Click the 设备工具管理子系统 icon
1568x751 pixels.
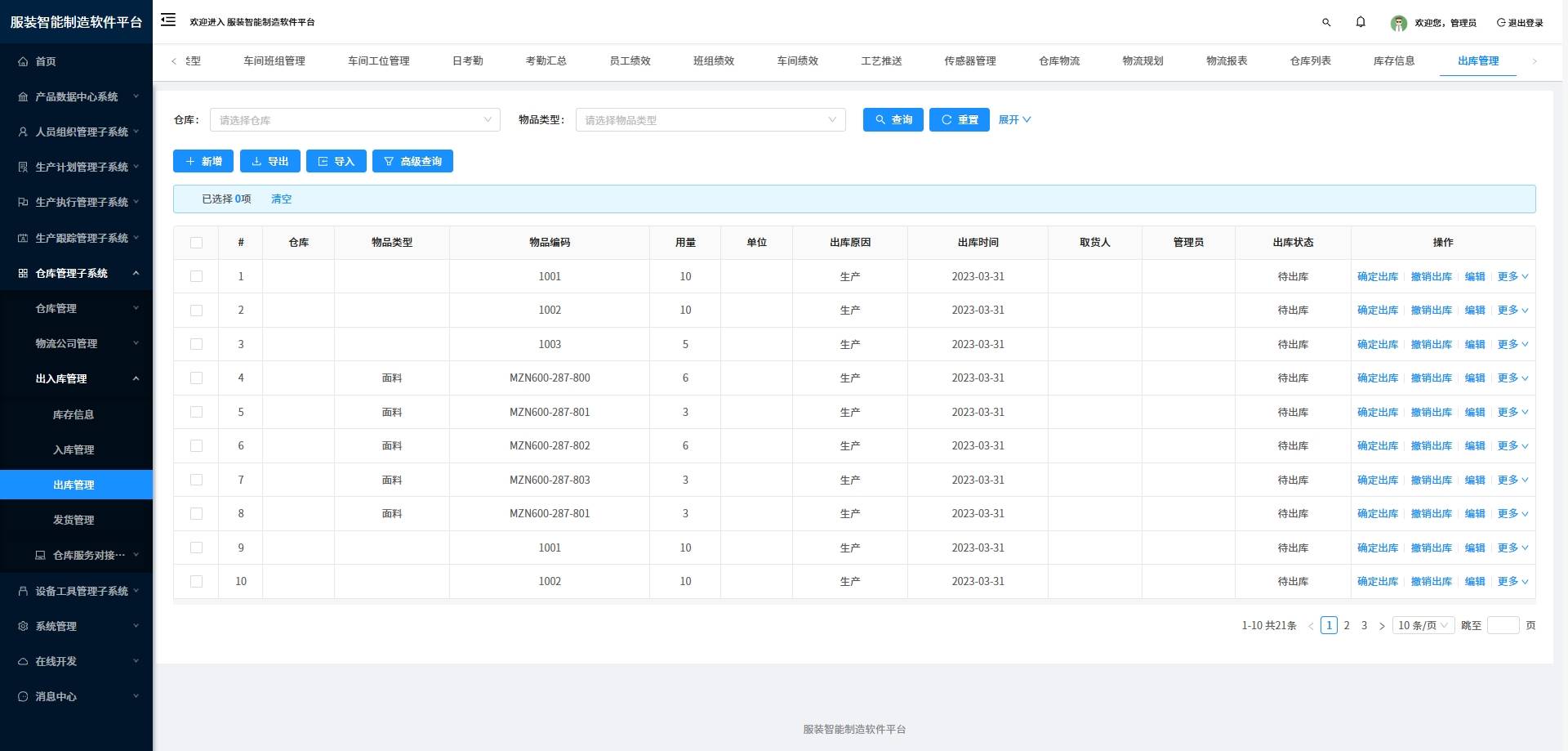pos(23,591)
